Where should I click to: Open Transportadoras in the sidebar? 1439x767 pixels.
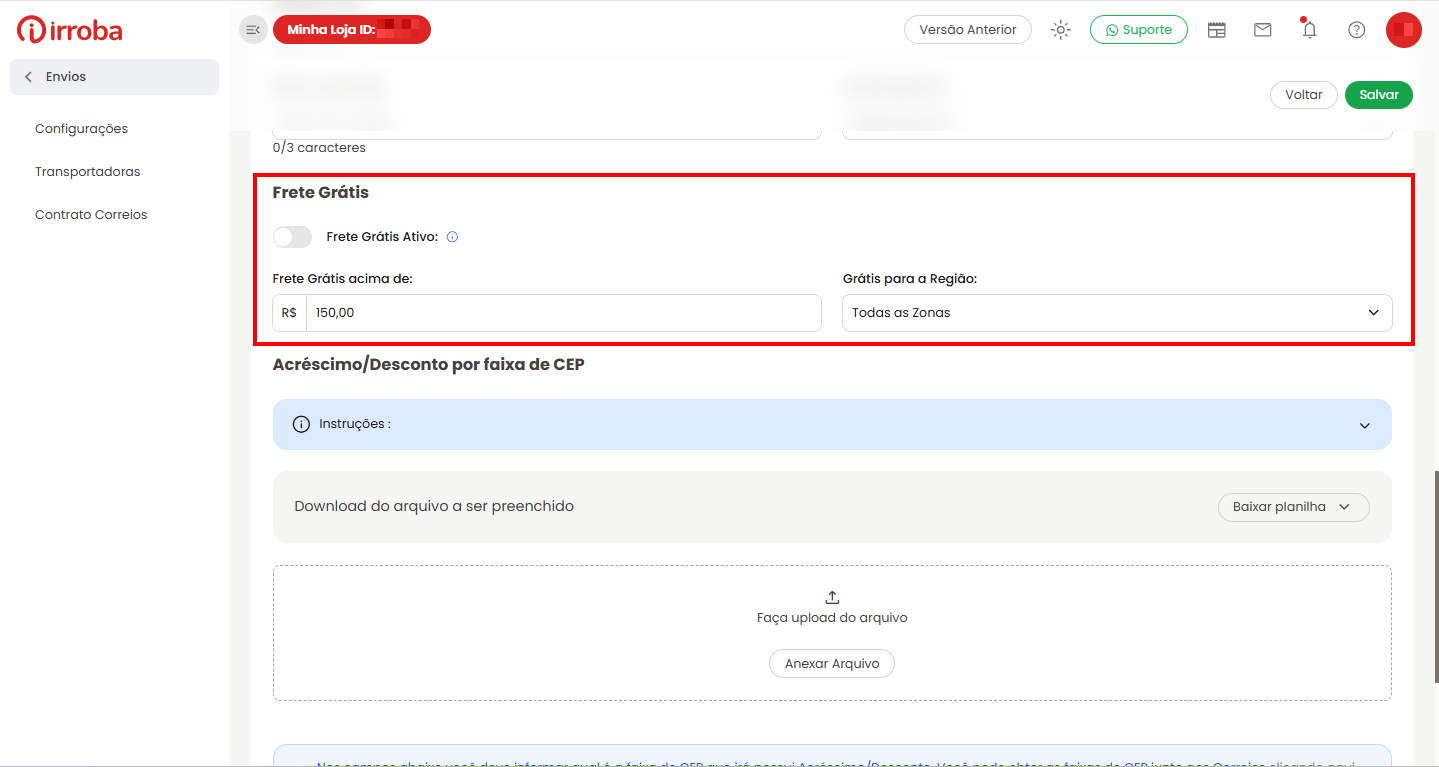[87, 172]
